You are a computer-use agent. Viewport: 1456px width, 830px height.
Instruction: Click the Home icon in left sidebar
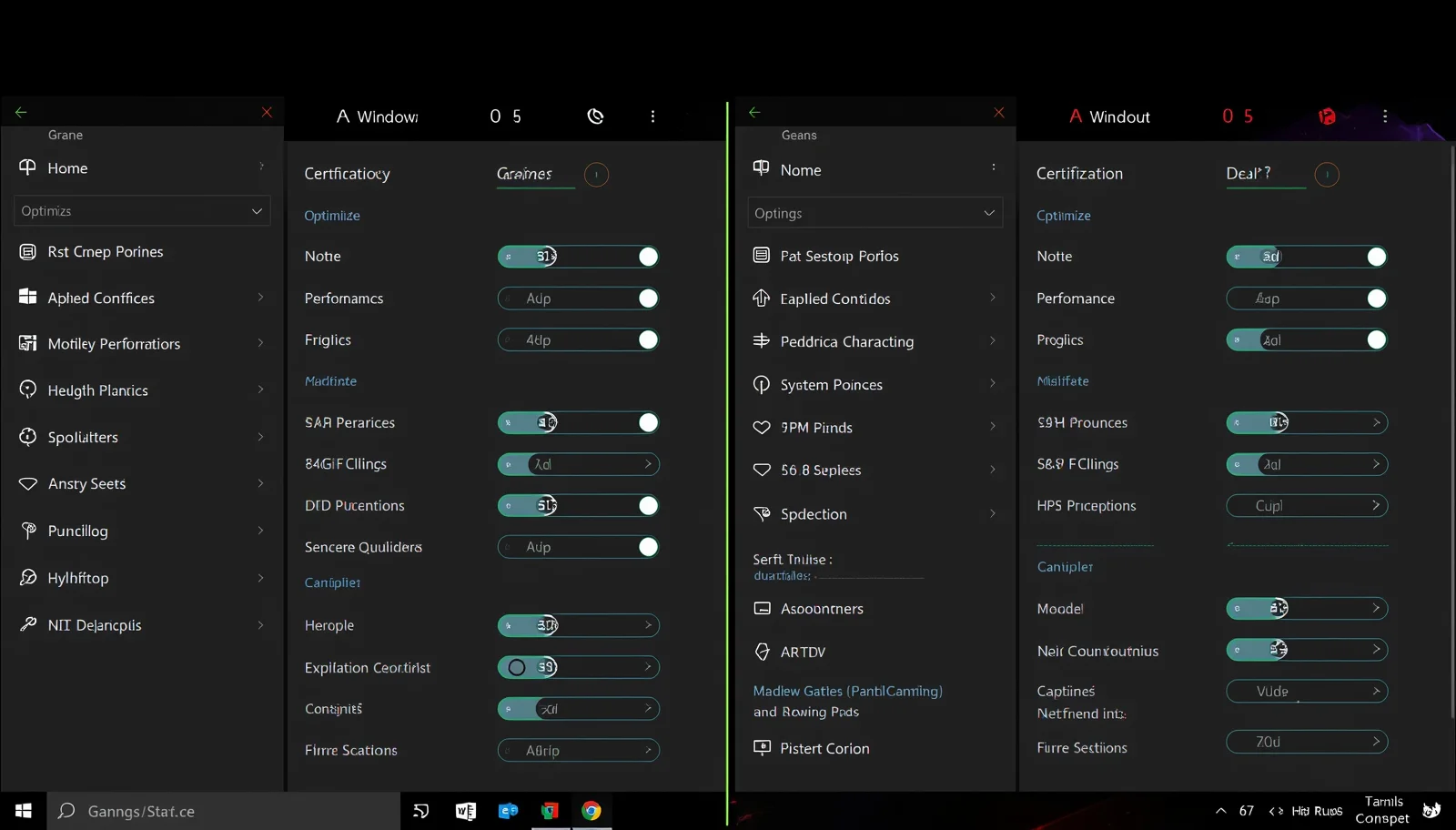(x=27, y=167)
